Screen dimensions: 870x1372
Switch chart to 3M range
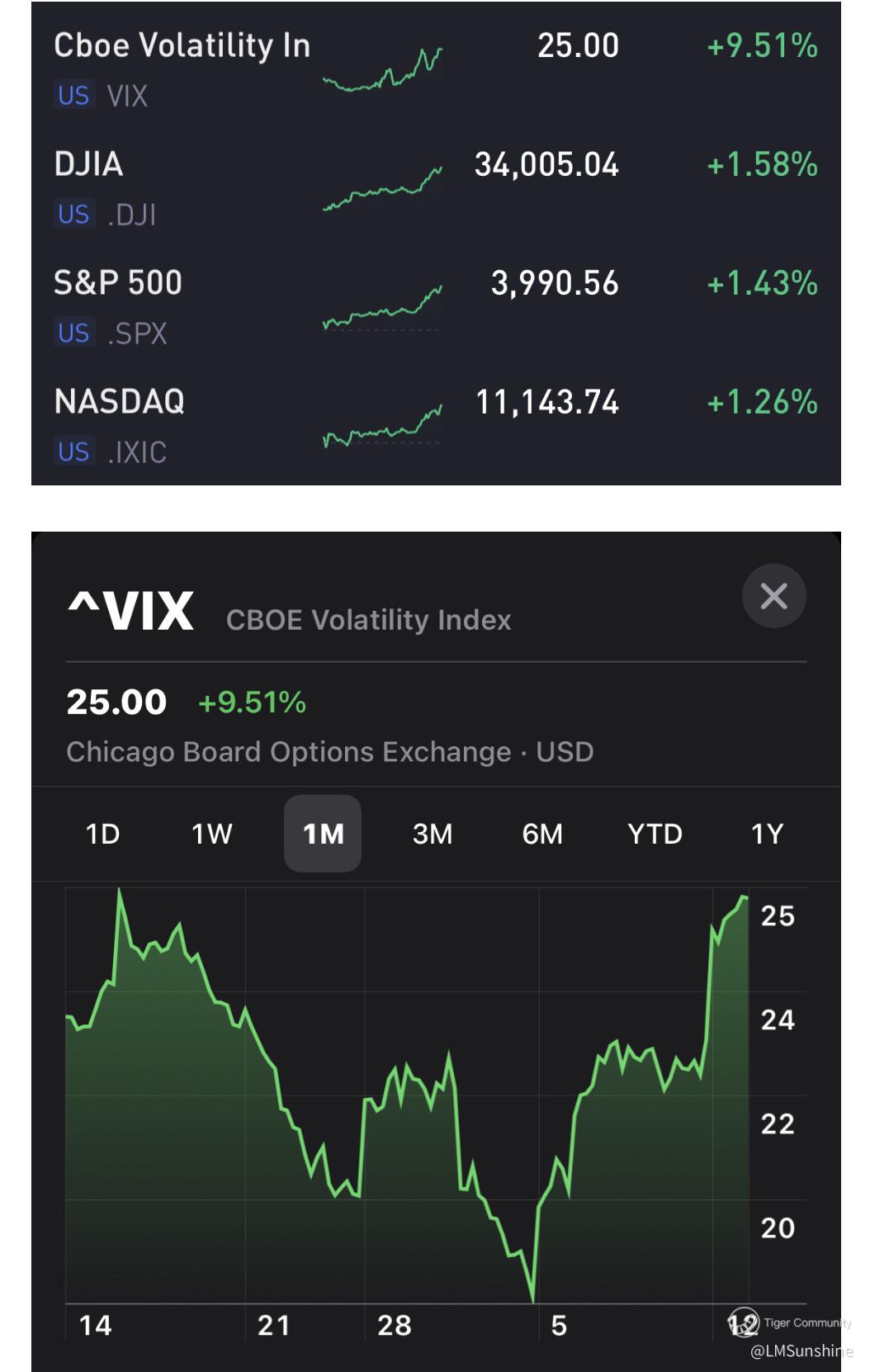pyautogui.click(x=433, y=834)
